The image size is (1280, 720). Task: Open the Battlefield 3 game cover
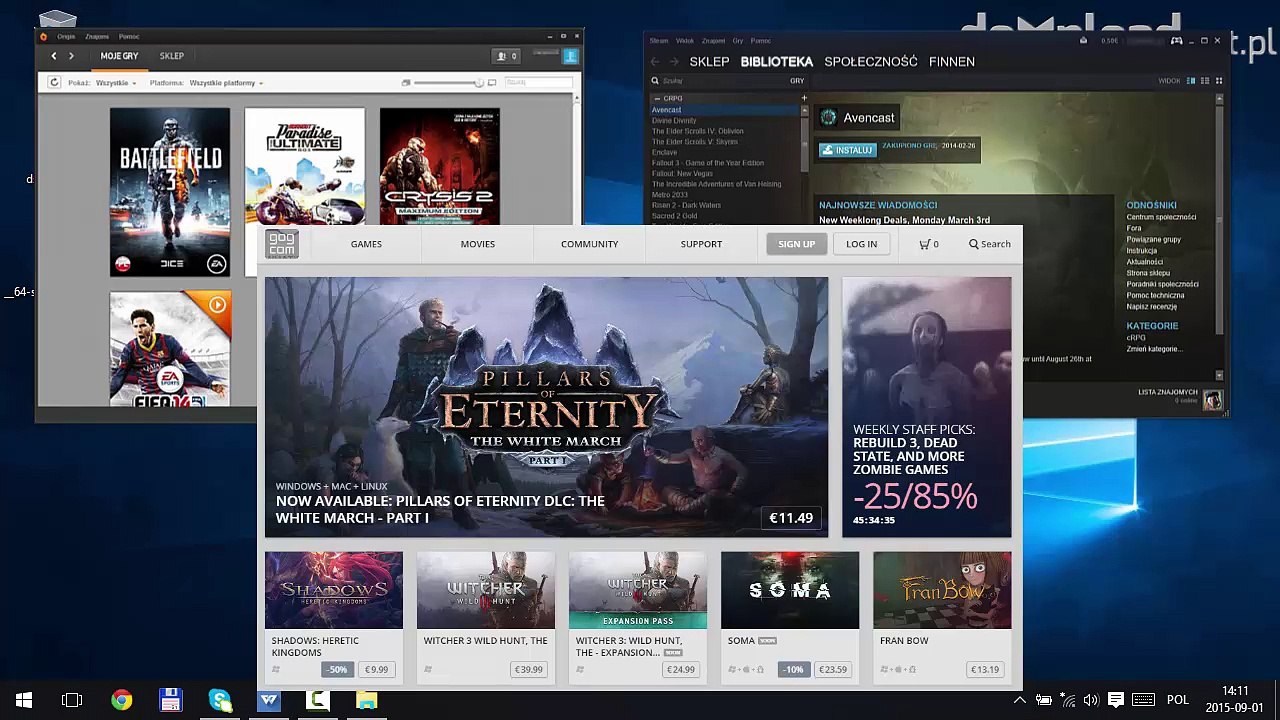point(170,192)
